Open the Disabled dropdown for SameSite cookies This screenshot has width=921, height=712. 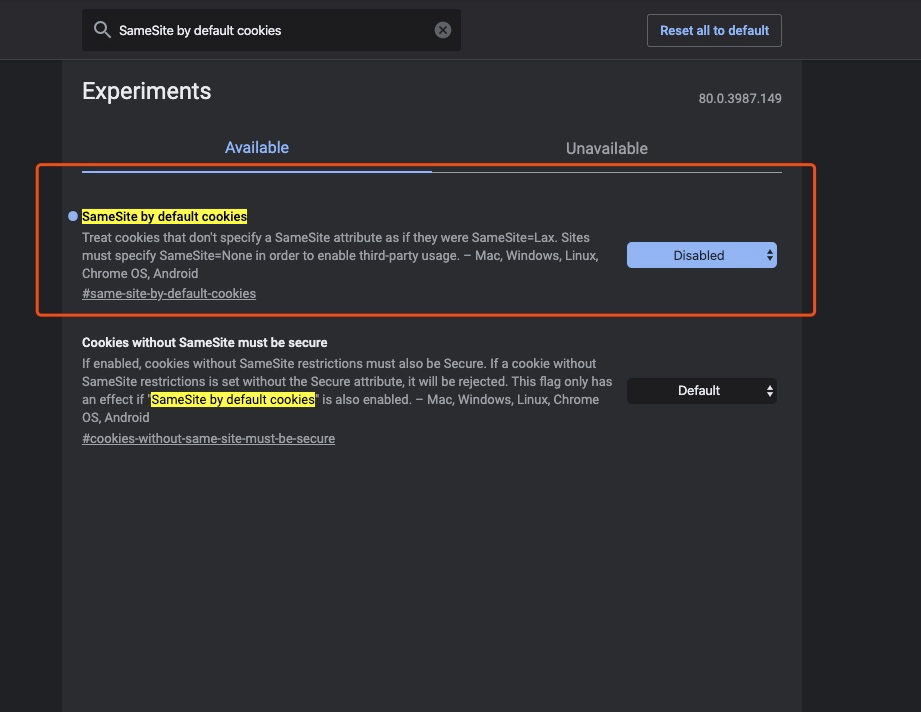[x=702, y=256]
